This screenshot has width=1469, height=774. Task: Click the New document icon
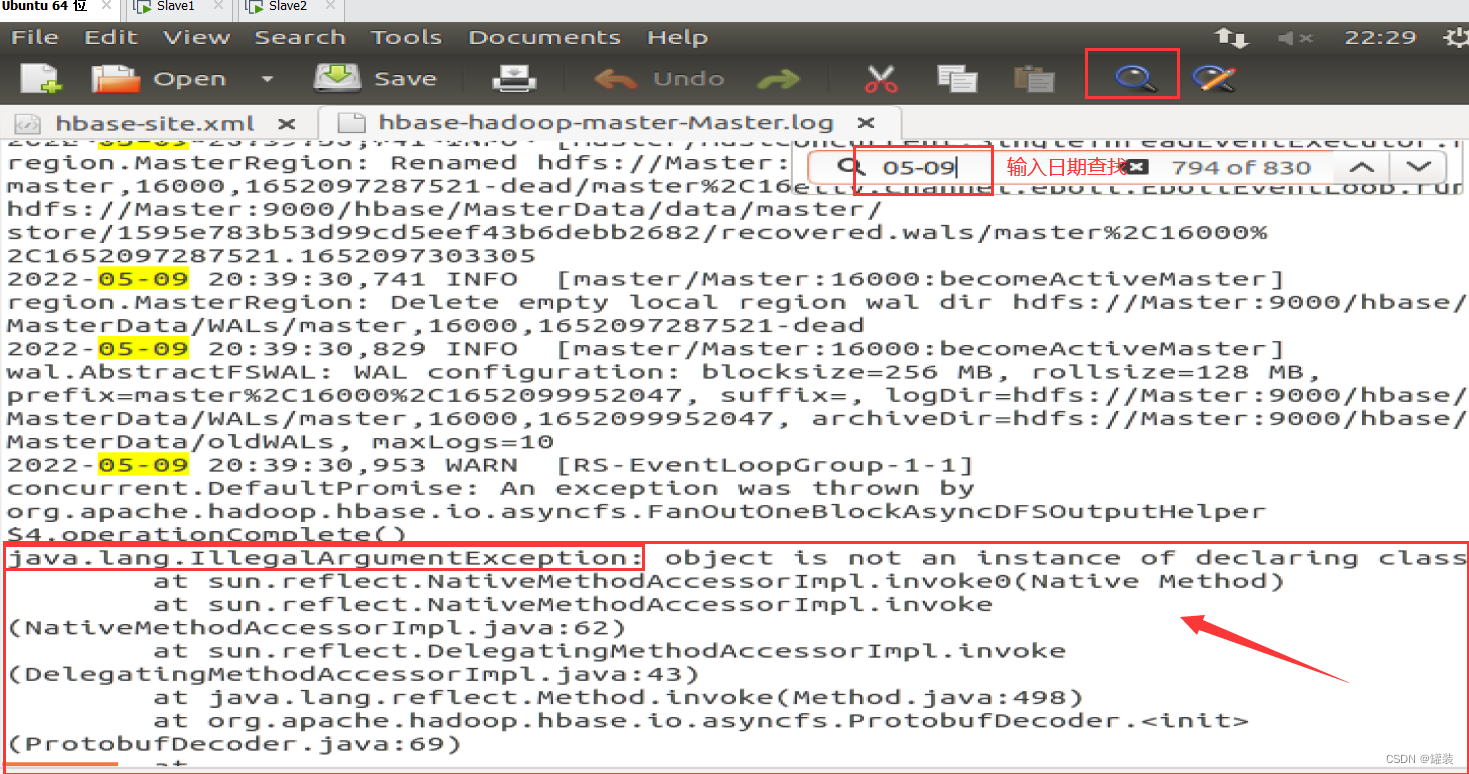pyautogui.click(x=40, y=79)
